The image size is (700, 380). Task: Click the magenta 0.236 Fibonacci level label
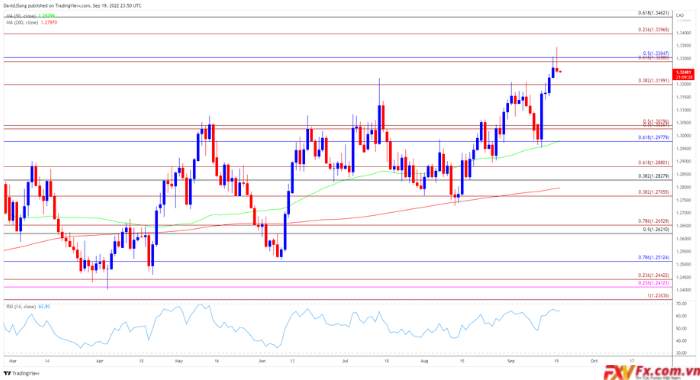[x=654, y=283]
